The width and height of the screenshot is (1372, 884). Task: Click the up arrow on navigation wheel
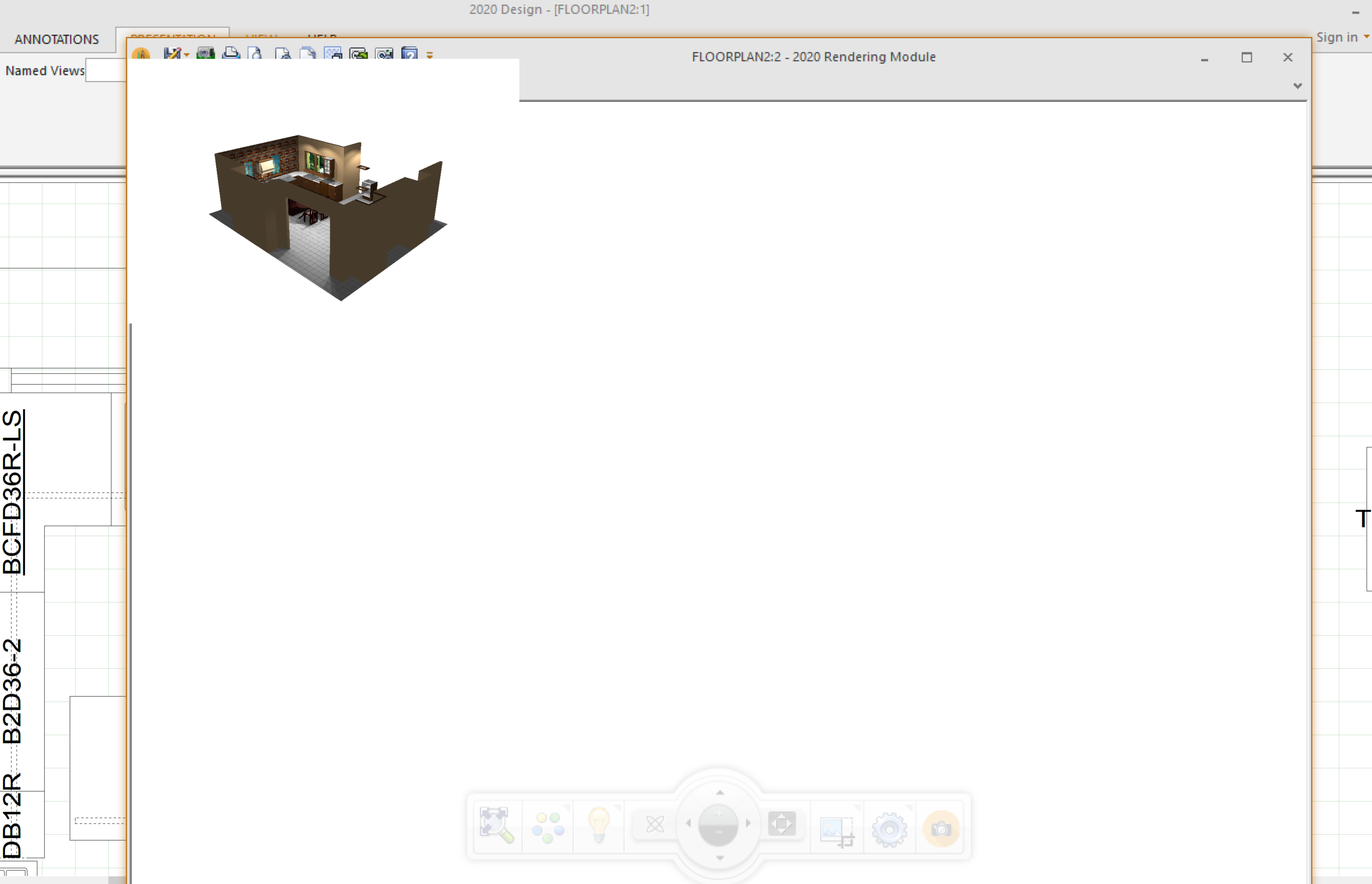coord(719,792)
